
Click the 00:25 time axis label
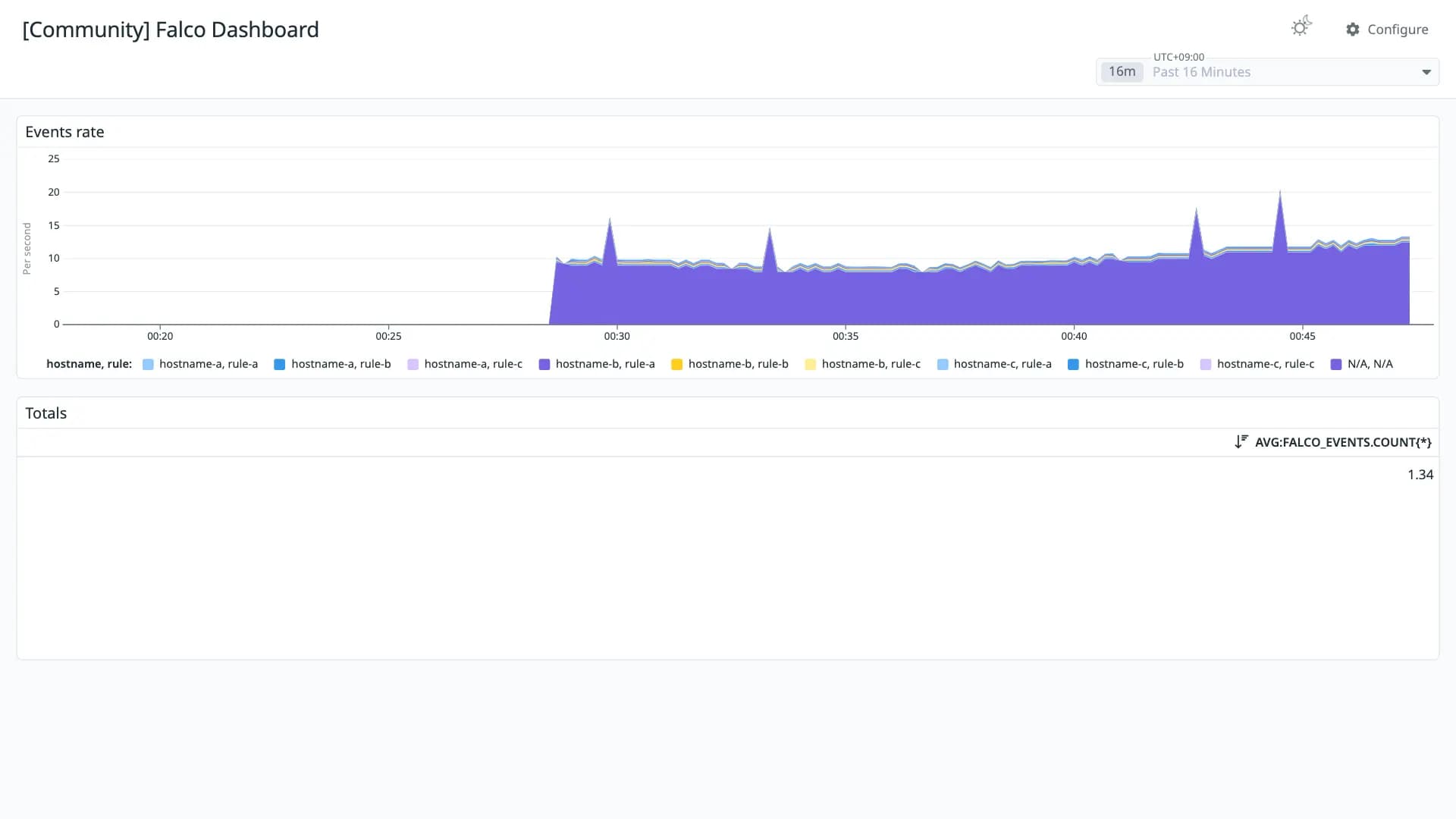pos(388,336)
